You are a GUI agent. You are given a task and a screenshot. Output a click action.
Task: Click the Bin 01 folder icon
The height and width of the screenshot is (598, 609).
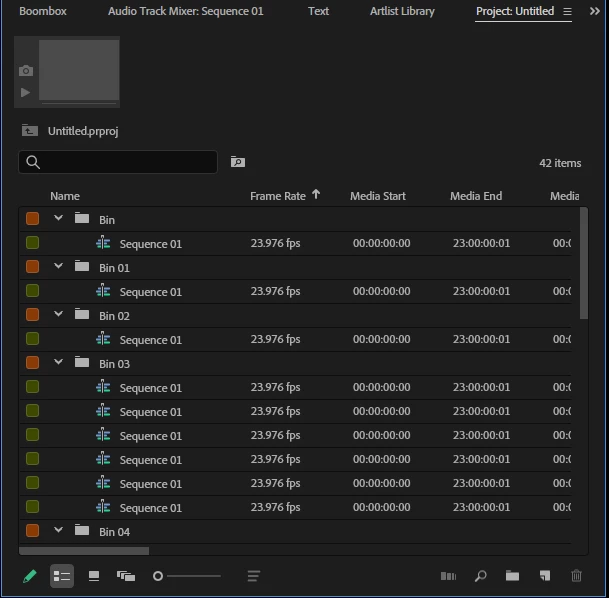82,266
